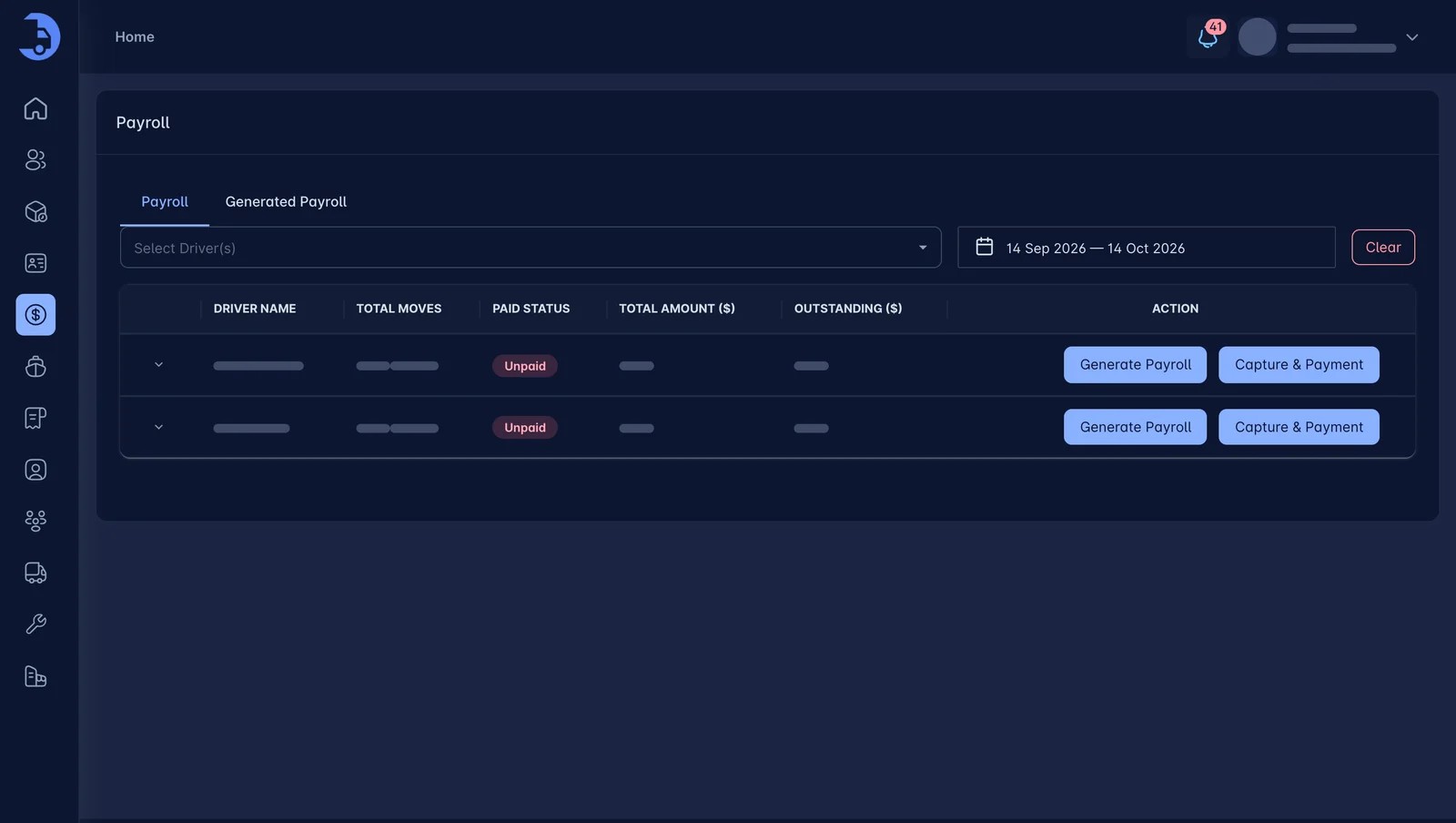Click the calendar icon in the date field
Image resolution: width=1456 pixels, height=823 pixels.
[985, 247]
